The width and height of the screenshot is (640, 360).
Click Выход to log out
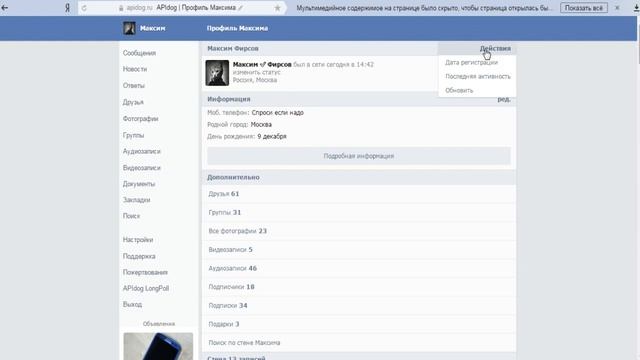click(x=132, y=304)
